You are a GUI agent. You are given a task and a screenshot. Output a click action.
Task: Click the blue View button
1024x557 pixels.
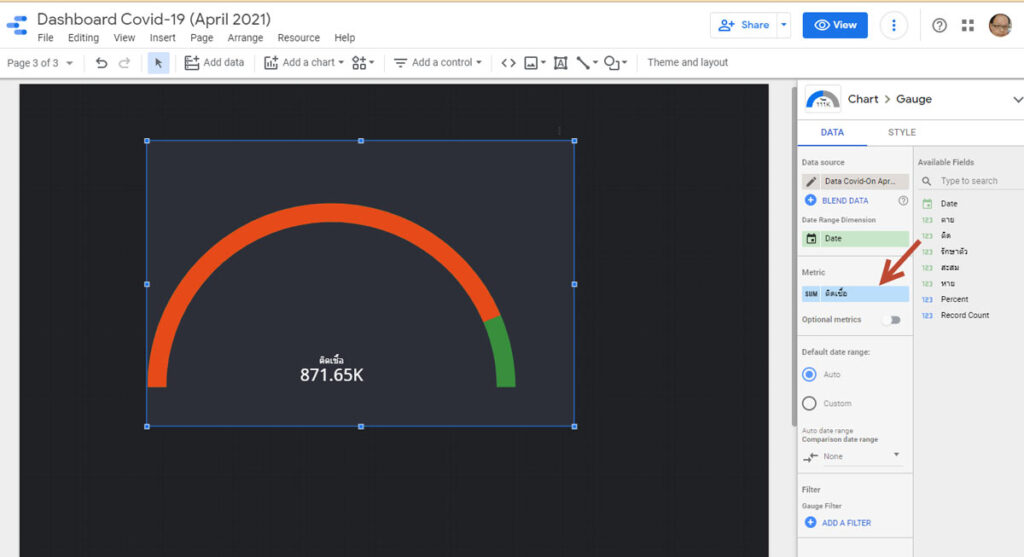click(x=835, y=25)
